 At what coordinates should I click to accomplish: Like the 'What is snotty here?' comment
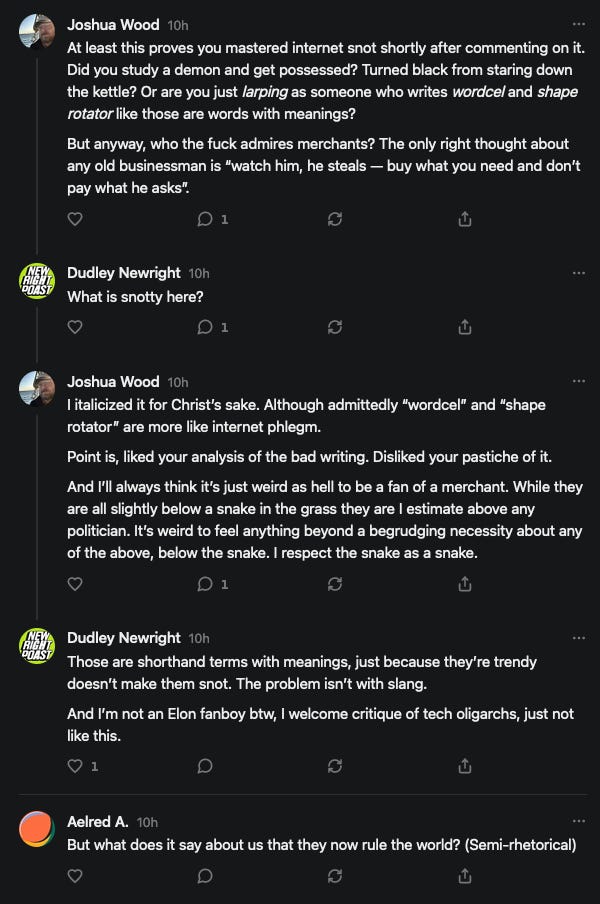[75, 326]
